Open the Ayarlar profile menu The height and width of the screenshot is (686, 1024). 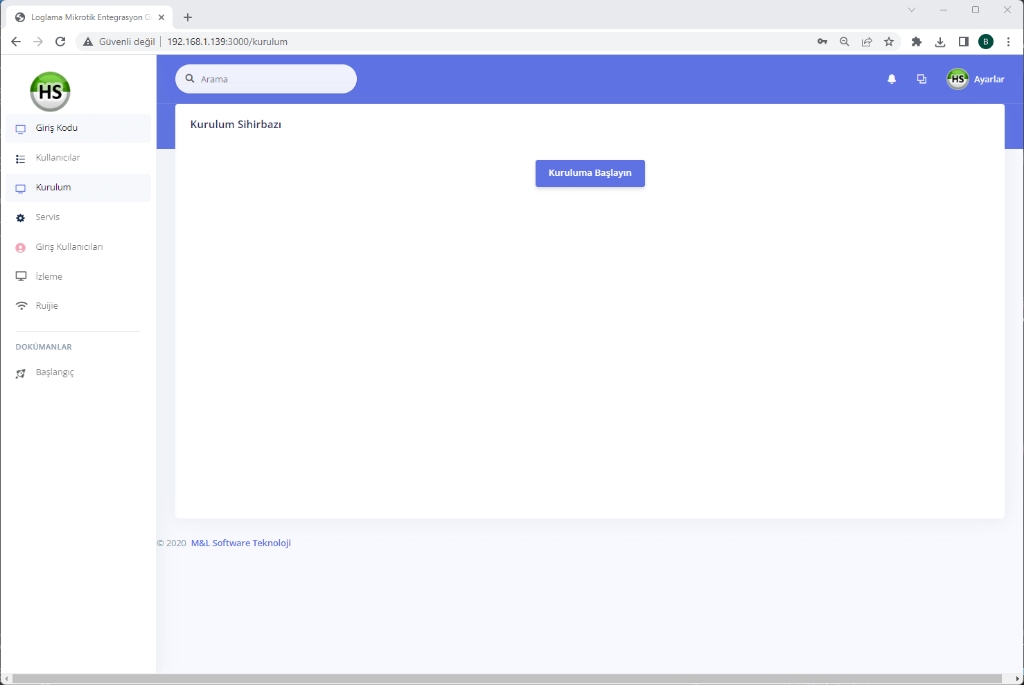pyautogui.click(x=975, y=79)
